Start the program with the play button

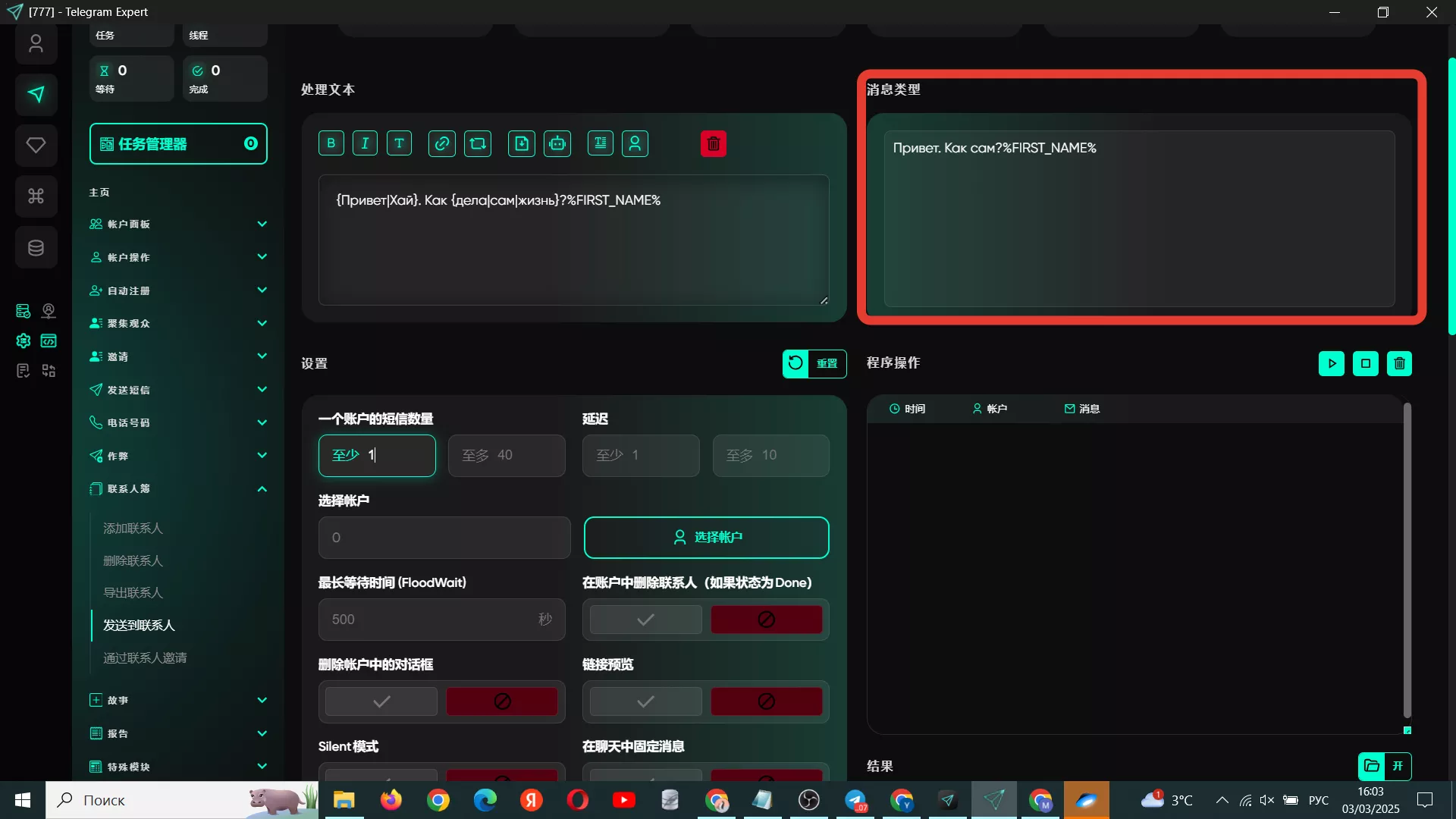click(x=1332, y=363)
